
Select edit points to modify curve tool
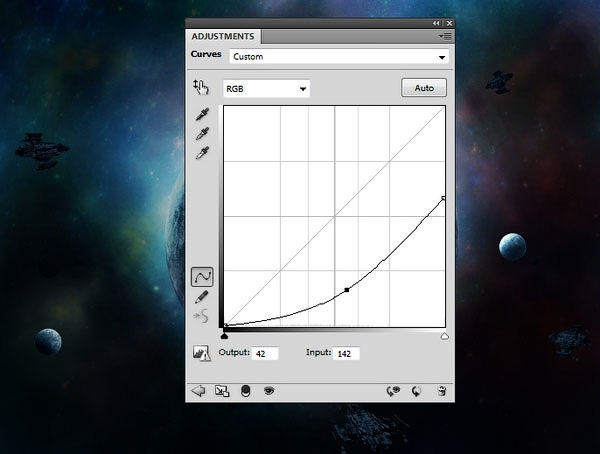click(x=202, y=277)
